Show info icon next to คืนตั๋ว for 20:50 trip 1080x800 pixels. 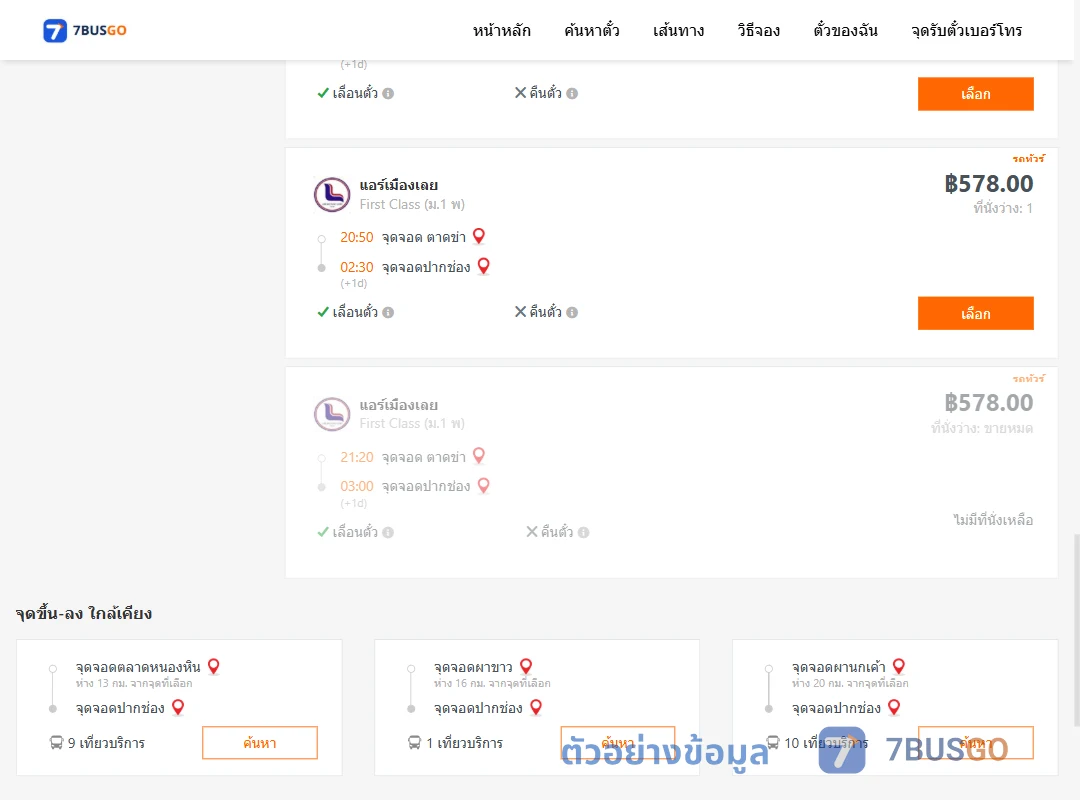(x=572, y=313)
